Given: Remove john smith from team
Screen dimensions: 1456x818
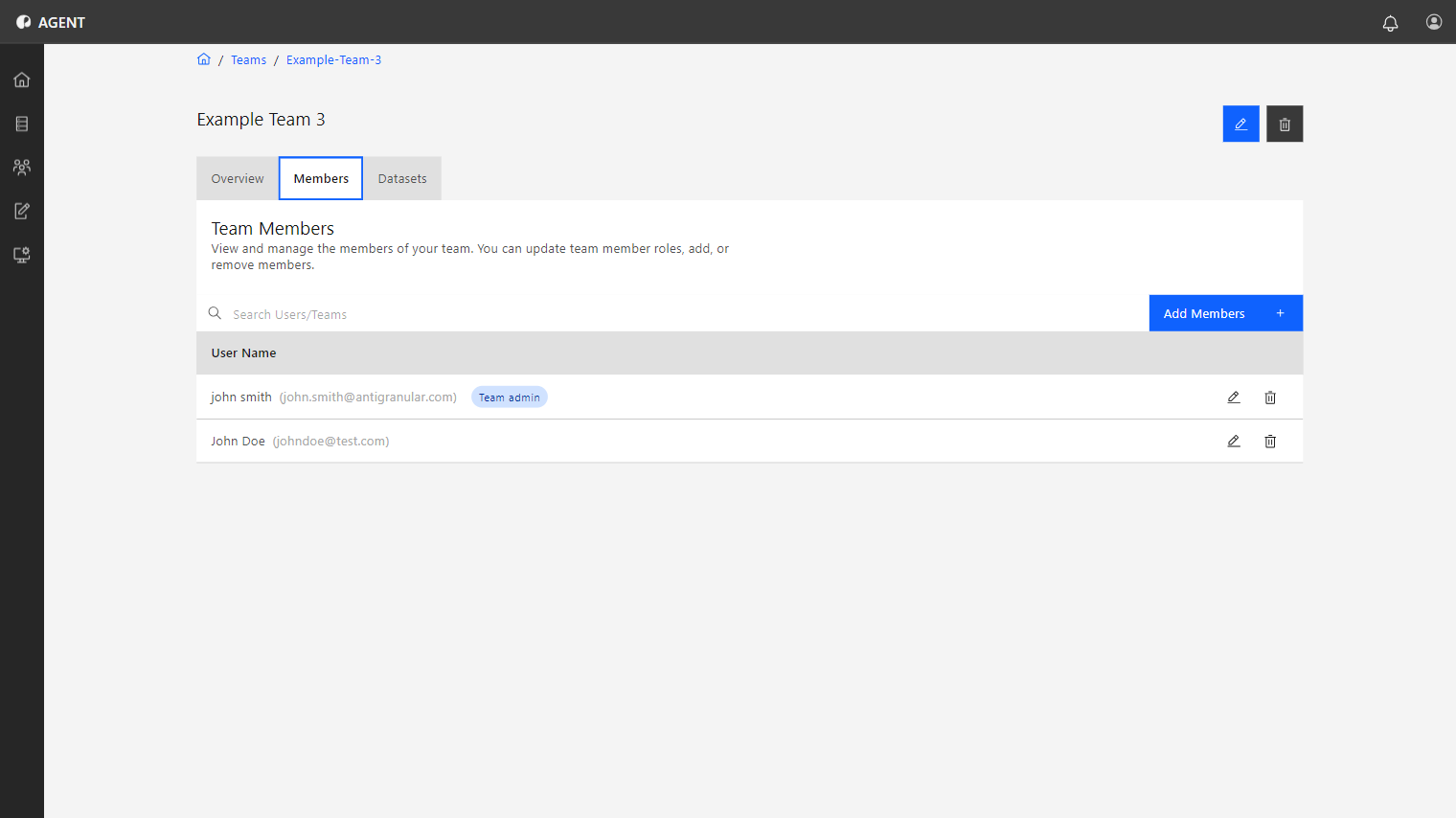Looking at the screenshot, I should pyautogui.click(x=1270, y=398).
